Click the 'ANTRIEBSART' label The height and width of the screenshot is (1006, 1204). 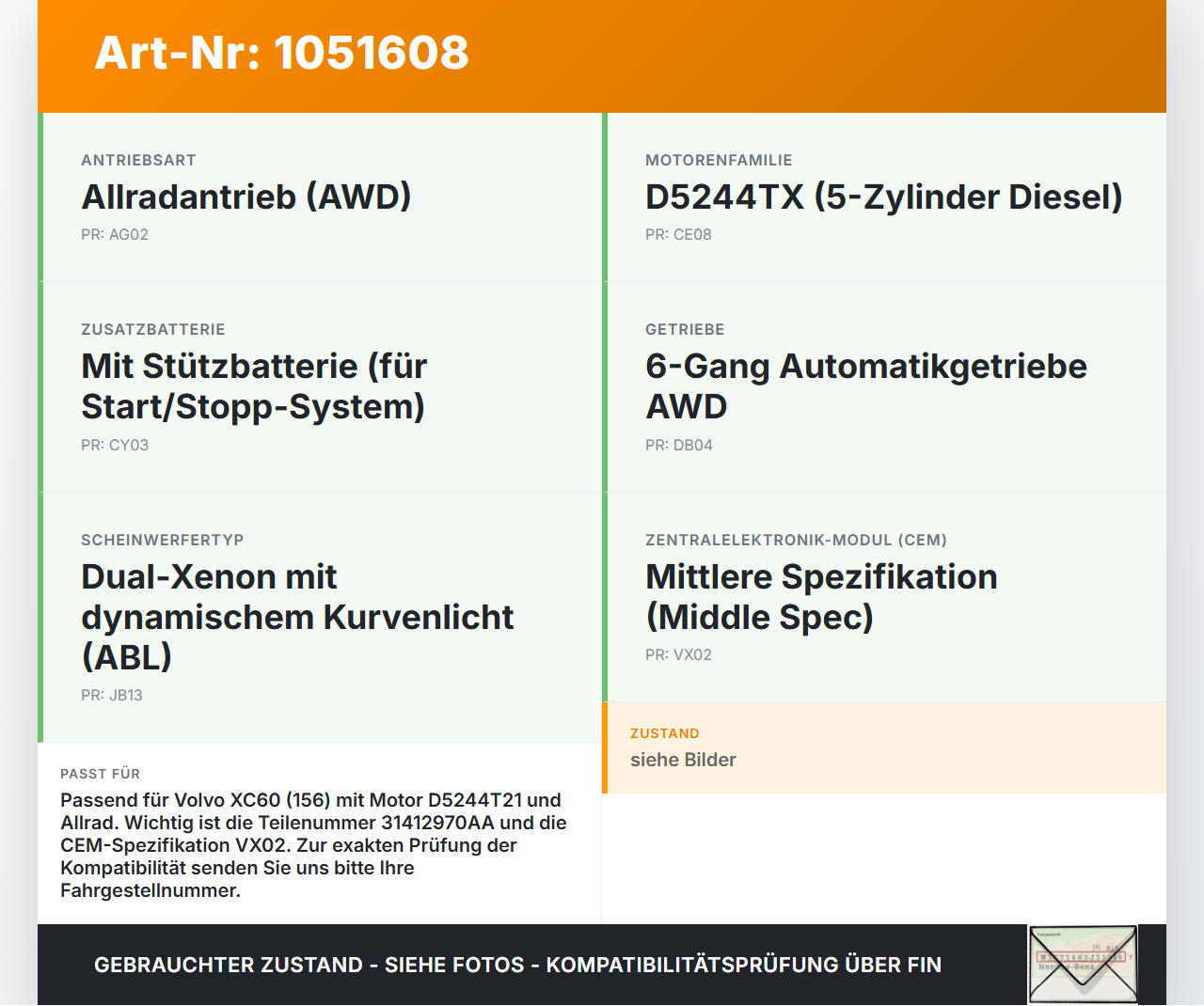click(138, 160)
